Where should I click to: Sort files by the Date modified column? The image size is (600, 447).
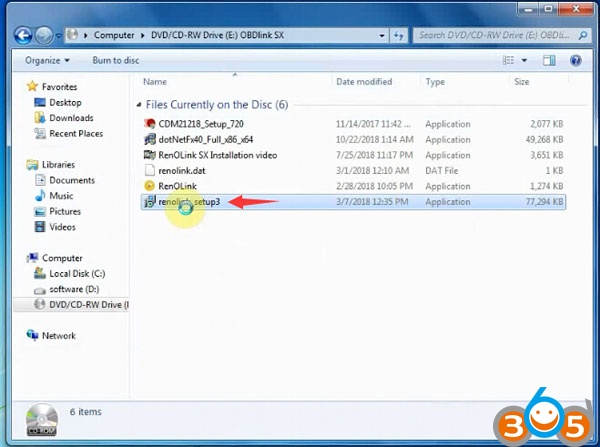364,82
